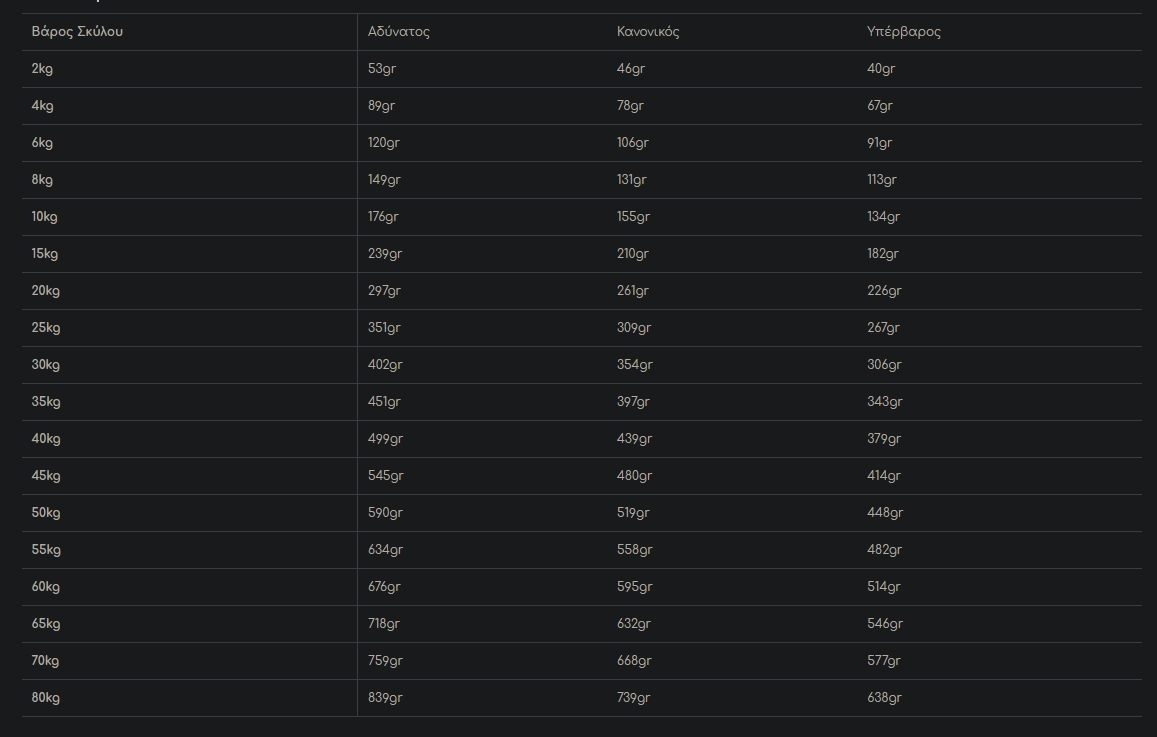The height and width of the screenshot is (737, 1157).
Task: Click the 379gr cell in the 40kg row
Action: (x=884, y=439)
